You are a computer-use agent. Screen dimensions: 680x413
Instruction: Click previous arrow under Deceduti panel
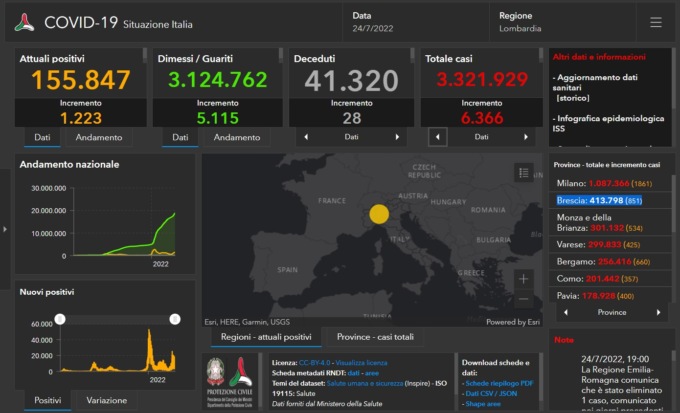pyautogui.click(x=303, y=137)
